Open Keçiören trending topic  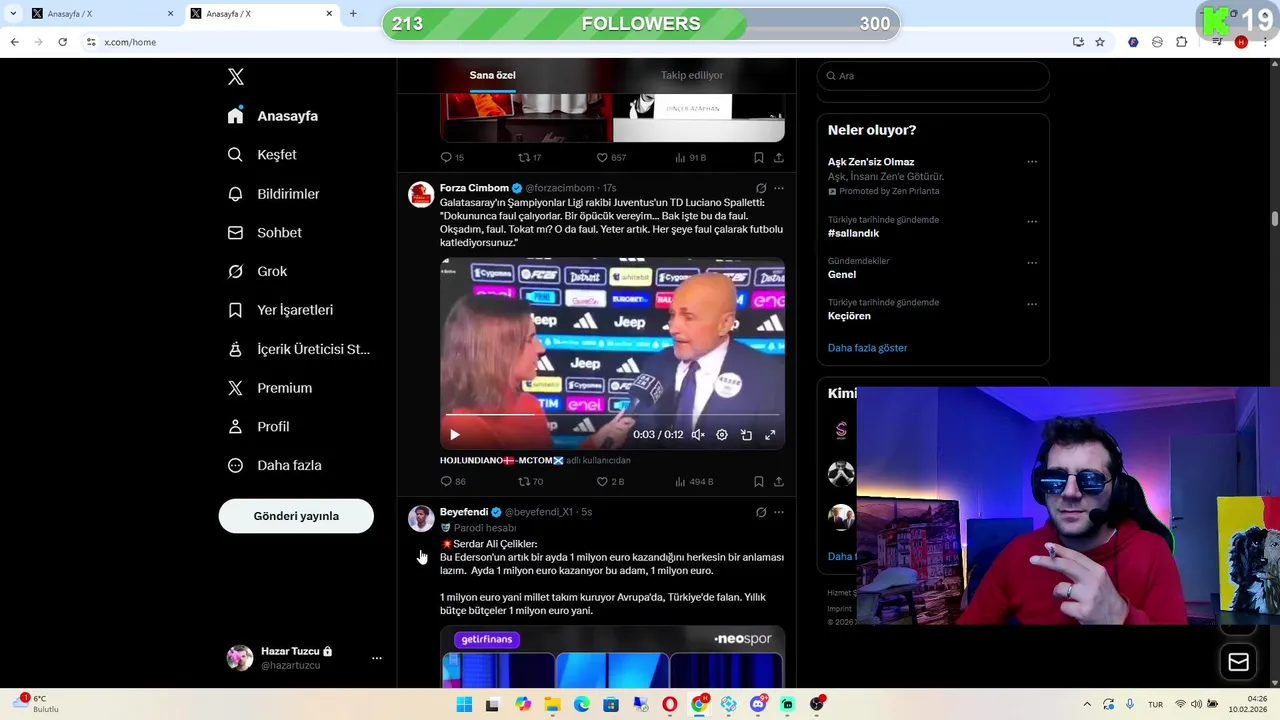point(849,316)
